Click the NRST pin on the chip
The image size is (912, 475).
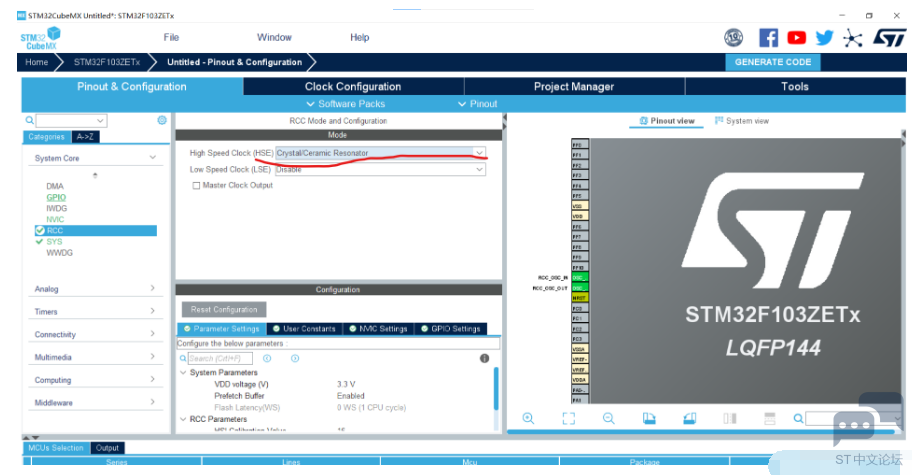580,298
